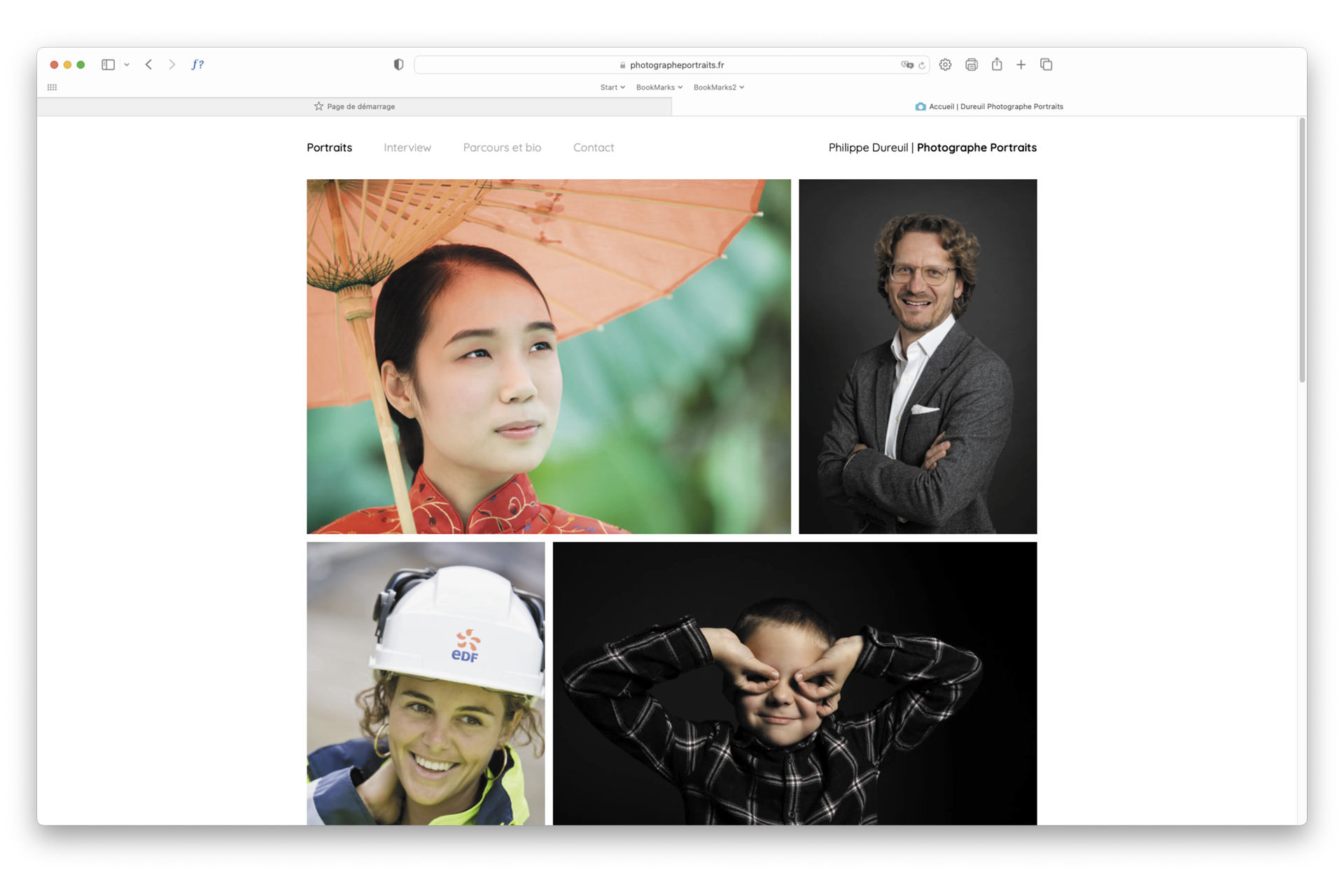
Task: Open the EDF helmet worker photo
Action: coord(426,683)
